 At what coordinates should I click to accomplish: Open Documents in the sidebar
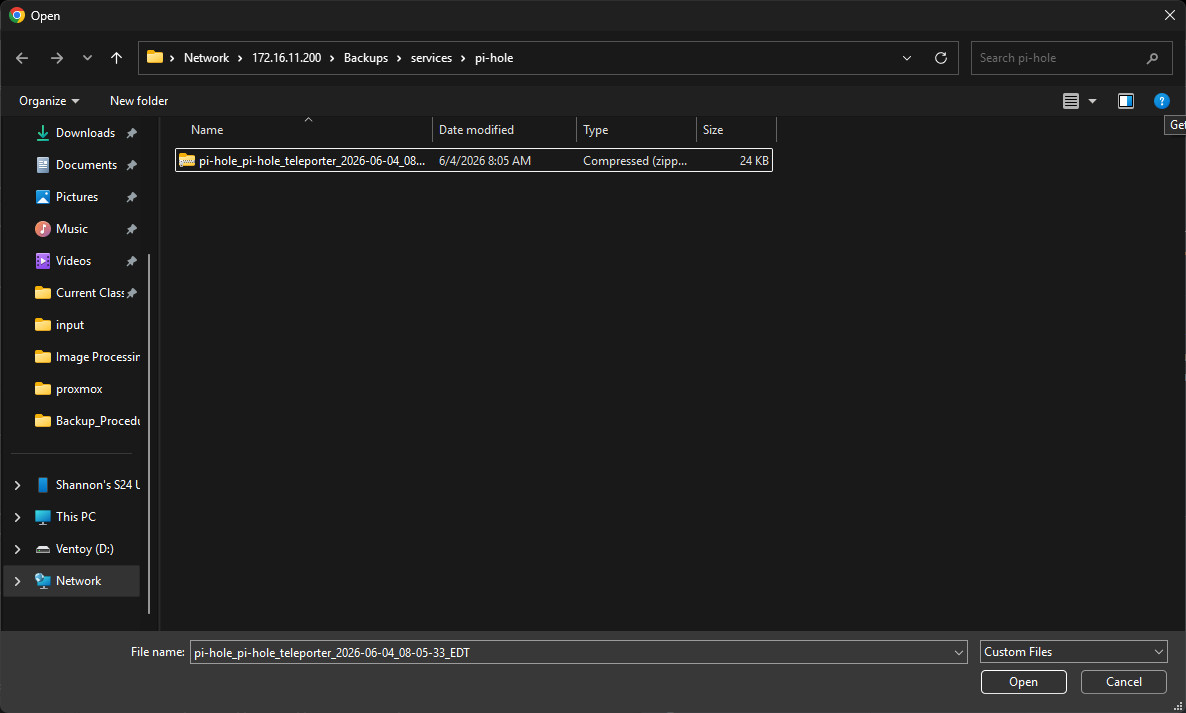click(x=86, y=165)
